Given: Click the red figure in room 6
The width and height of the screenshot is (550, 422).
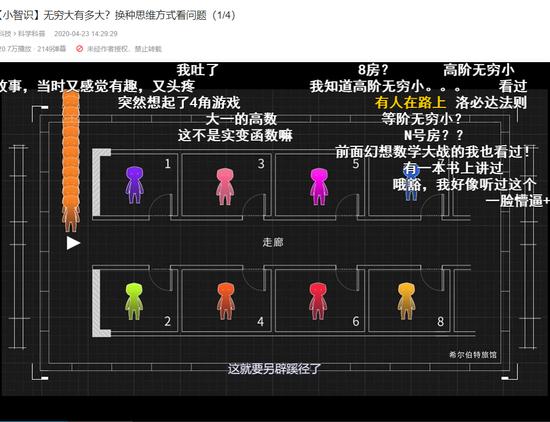Looking at the screenshot, I should (318, 301).
